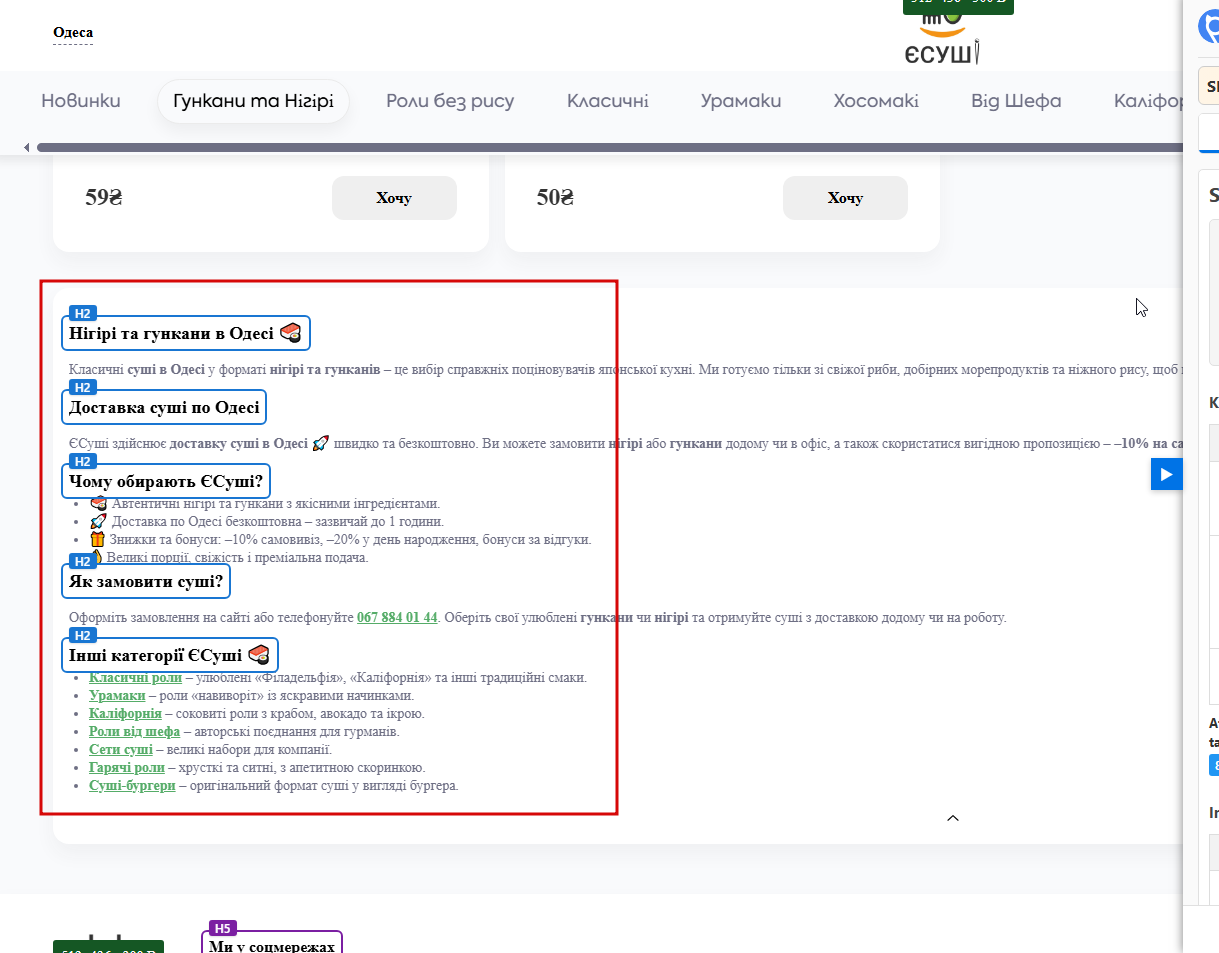This screenshot has width=1219, height=953.
Task: Click Хочу button for the 50₴ item
Action: (845, 198)
